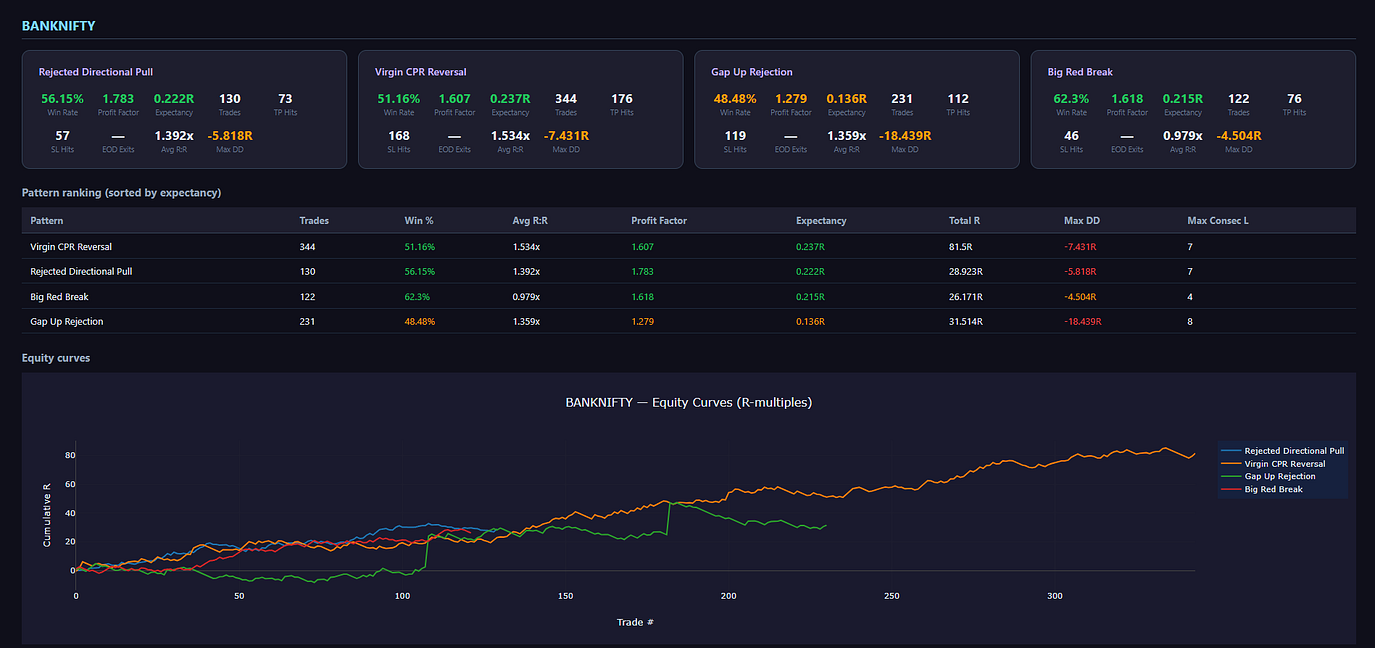The image size is (1375, 648).
Task: Click the 46 SL Hits value
Action: pos(1072,136)
